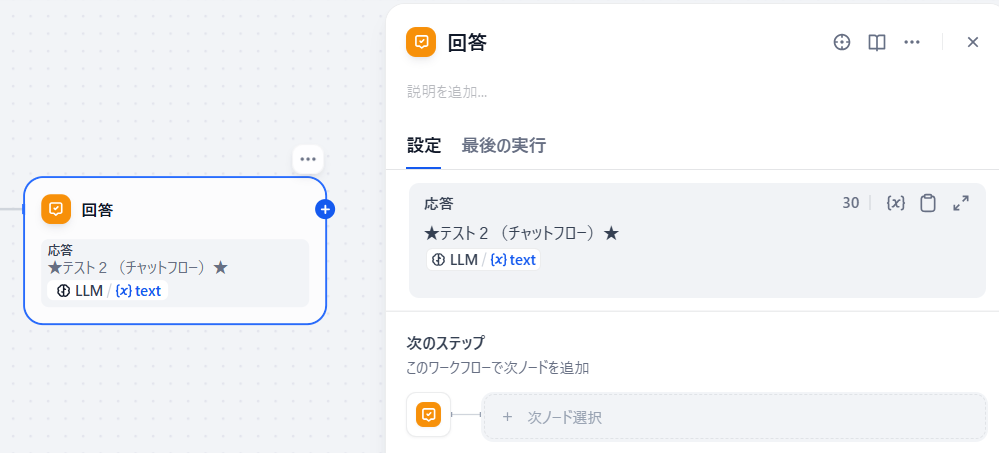Click the ★テスト2 text in the 応答 editor
Screen dimensions: 999x453
click(x=521, y=234)
